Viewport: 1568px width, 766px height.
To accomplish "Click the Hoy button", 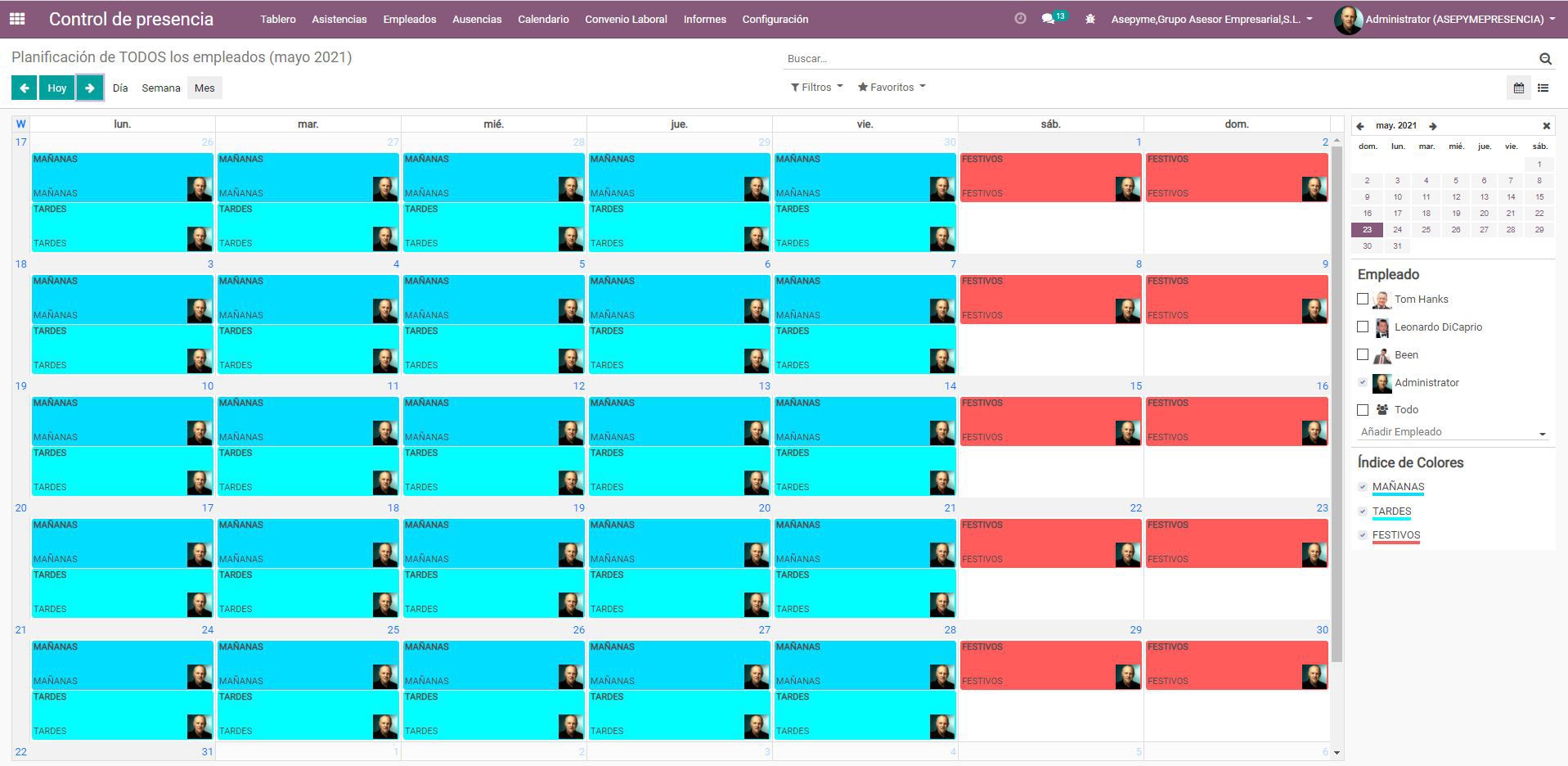I will [57, 88].
